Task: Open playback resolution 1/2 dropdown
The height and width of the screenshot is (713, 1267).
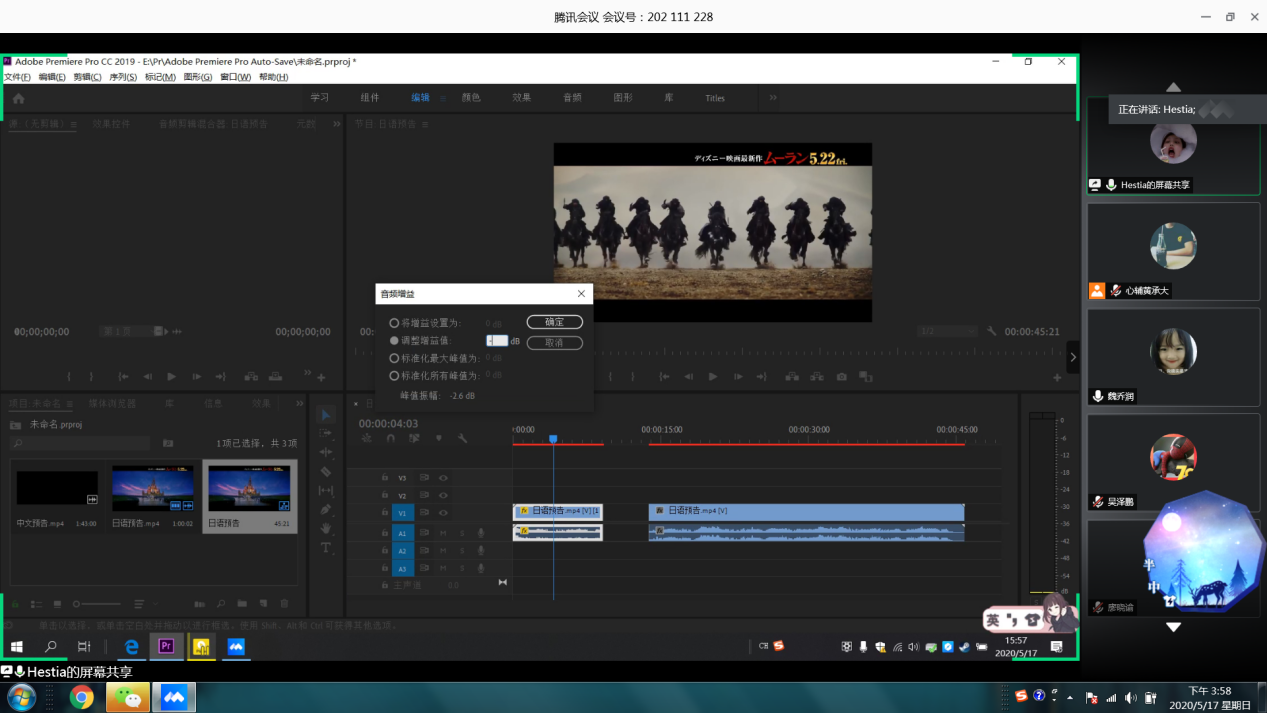Action: (946, 331)
